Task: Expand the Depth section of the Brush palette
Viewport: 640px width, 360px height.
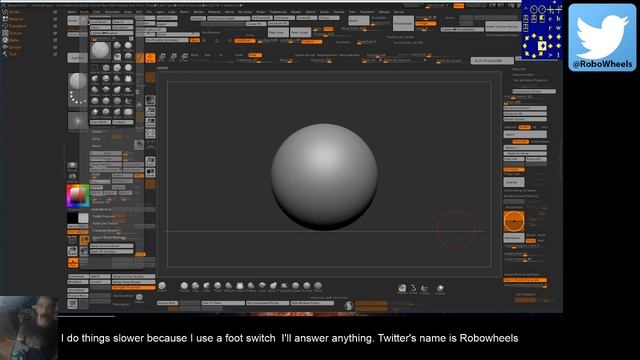Action: pos(97,145)
